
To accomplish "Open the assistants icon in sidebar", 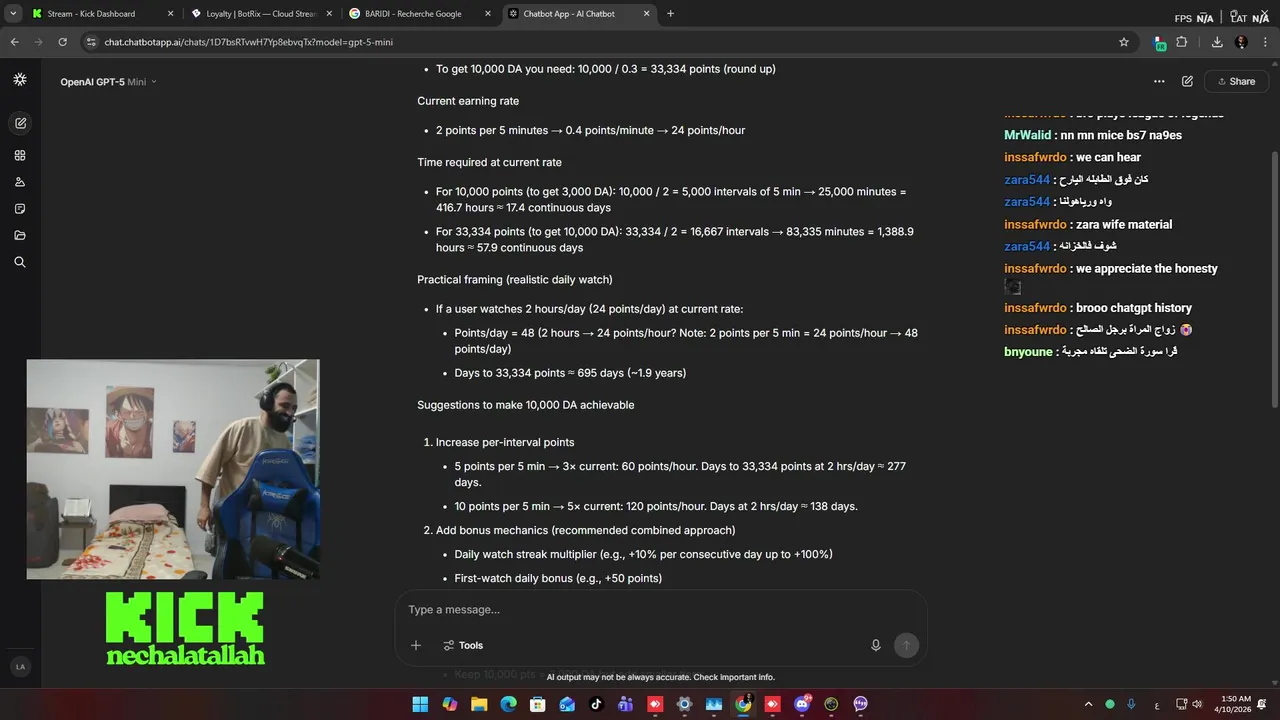I will click(x=20, y=182).
